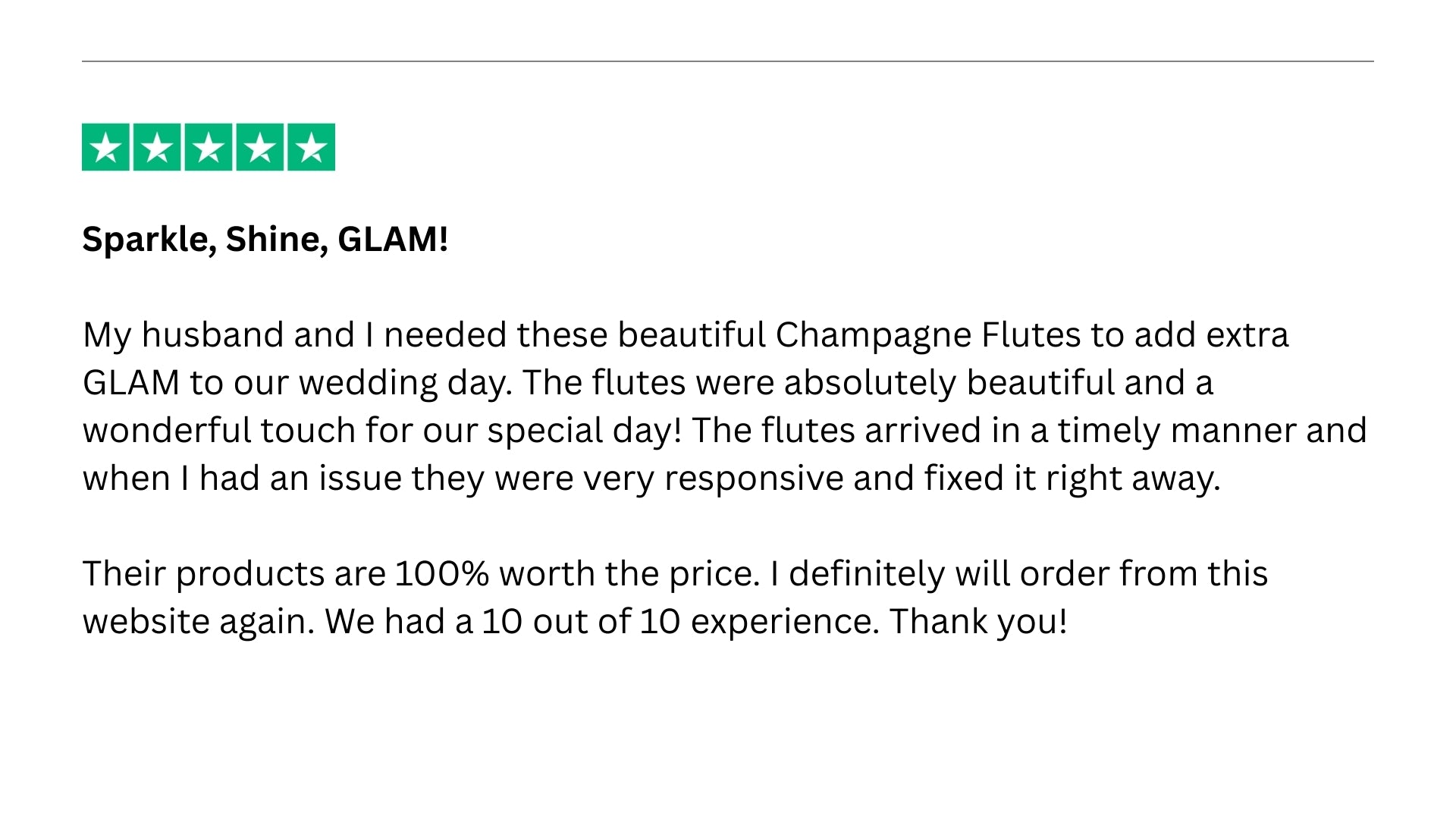Click the word "website" in the review
This screenshot has height=819, width=1456.
[x=146, y=622]
